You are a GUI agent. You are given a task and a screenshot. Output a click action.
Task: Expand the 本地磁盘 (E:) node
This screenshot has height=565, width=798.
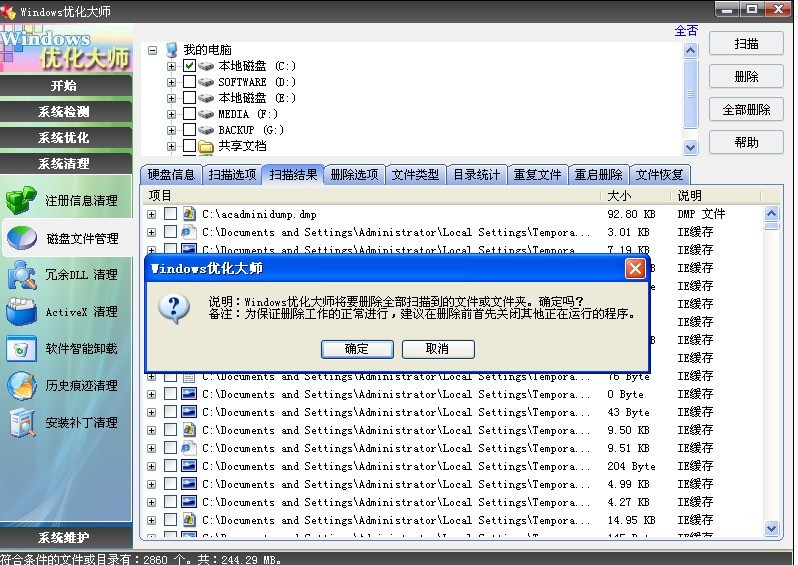[172, 98]
